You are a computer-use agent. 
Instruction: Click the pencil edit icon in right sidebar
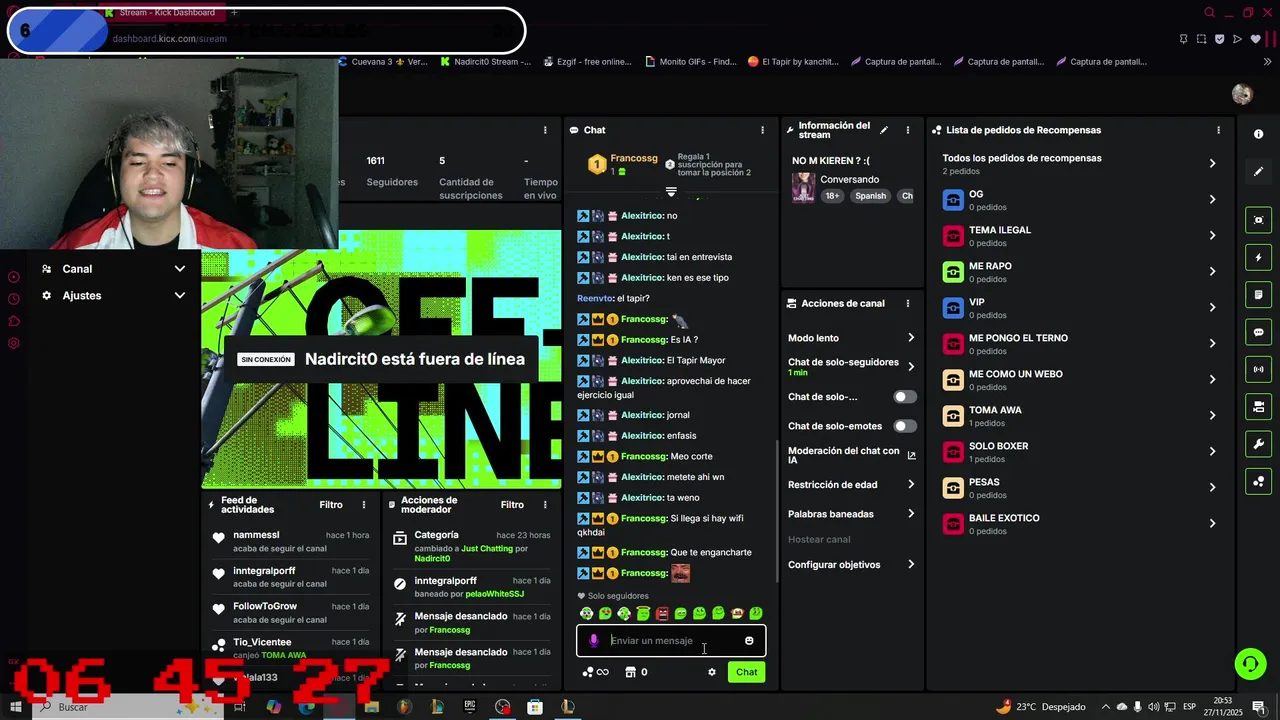pos(1258,172)
